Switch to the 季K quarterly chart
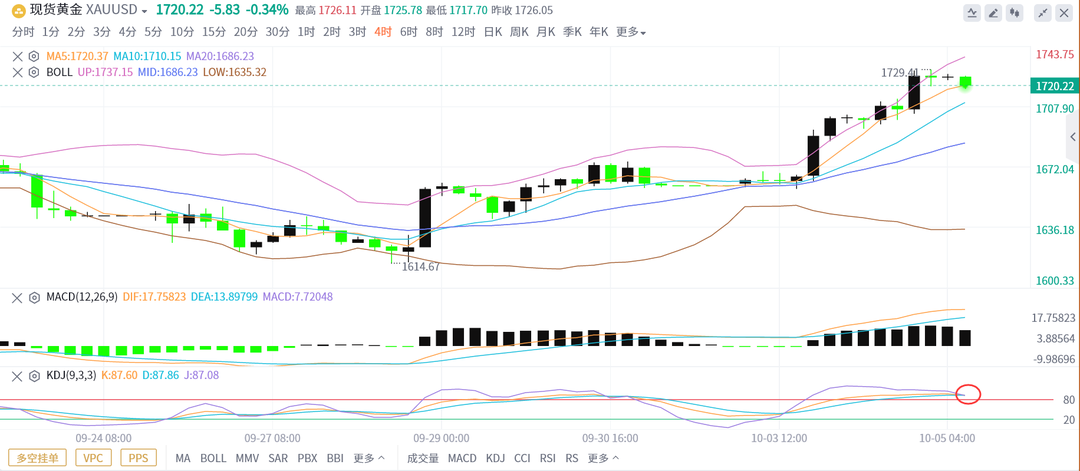The image size is (1080, 471). click(x=572, y=32)
